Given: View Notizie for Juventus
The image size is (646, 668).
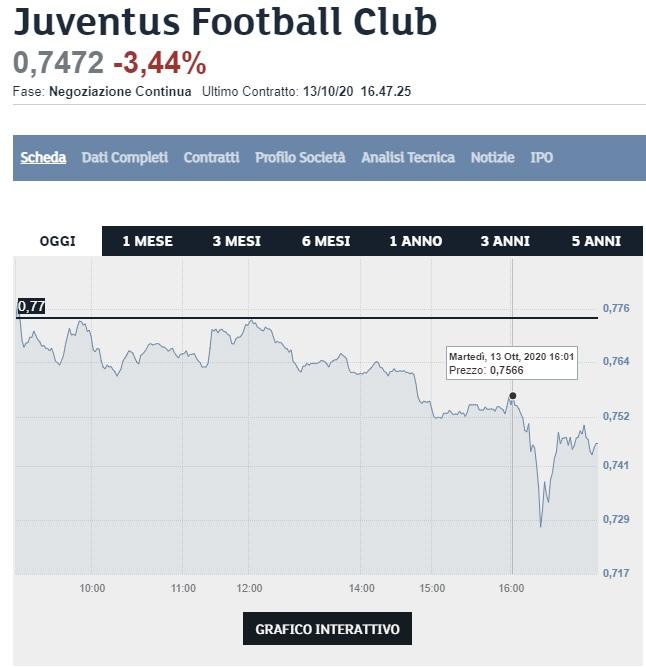Looking at the screenshot, I should 493,158.
